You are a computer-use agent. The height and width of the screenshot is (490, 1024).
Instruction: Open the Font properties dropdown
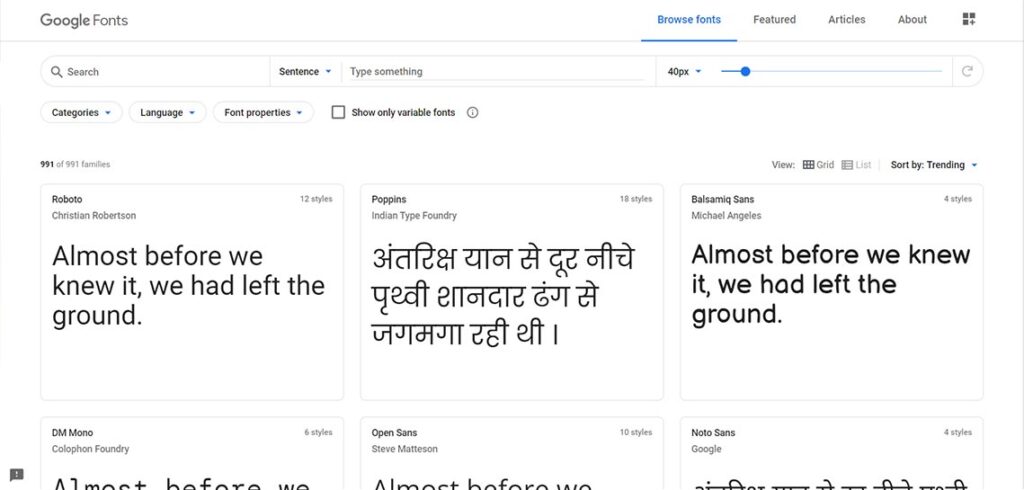pyautogui.click(x=263, y=113)
